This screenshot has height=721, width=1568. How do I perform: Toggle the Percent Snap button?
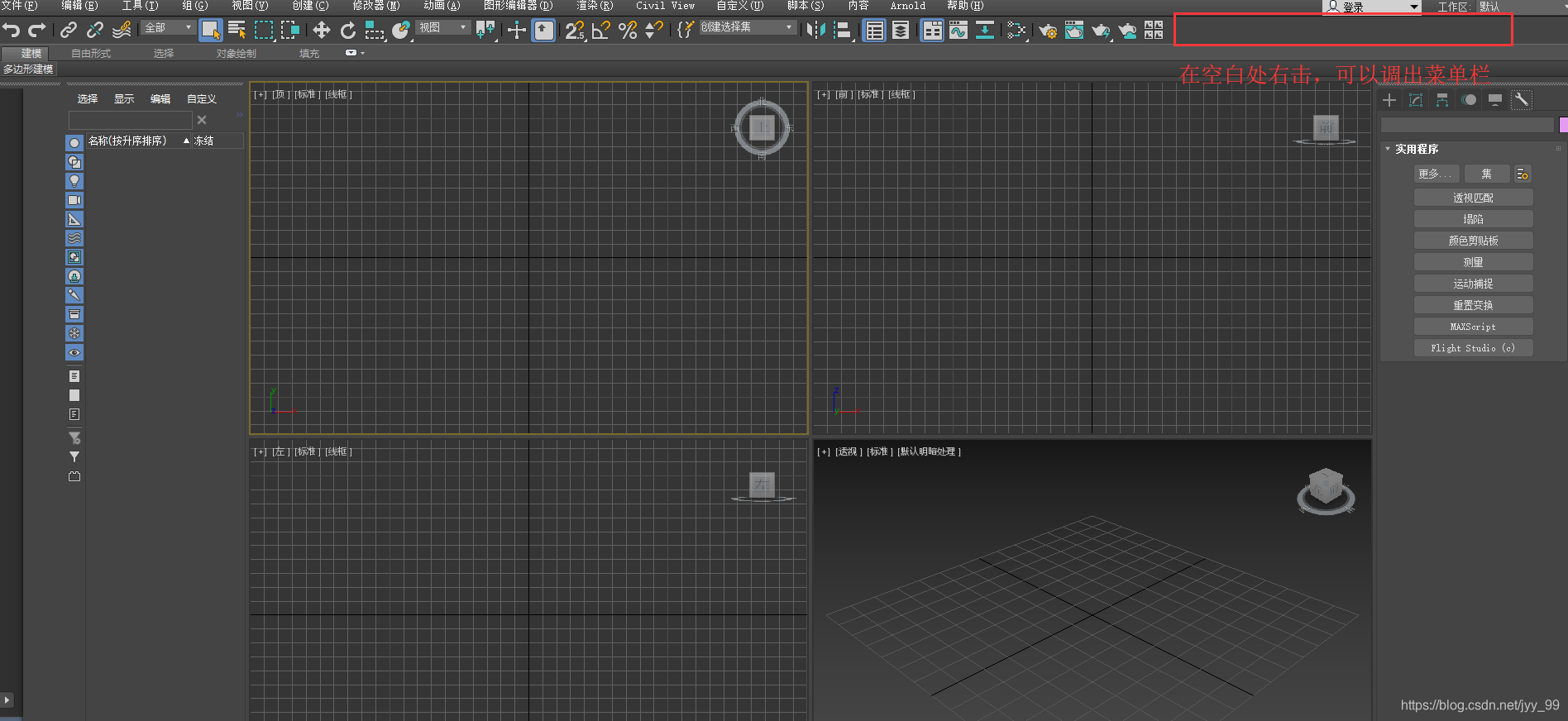(628, 31)
